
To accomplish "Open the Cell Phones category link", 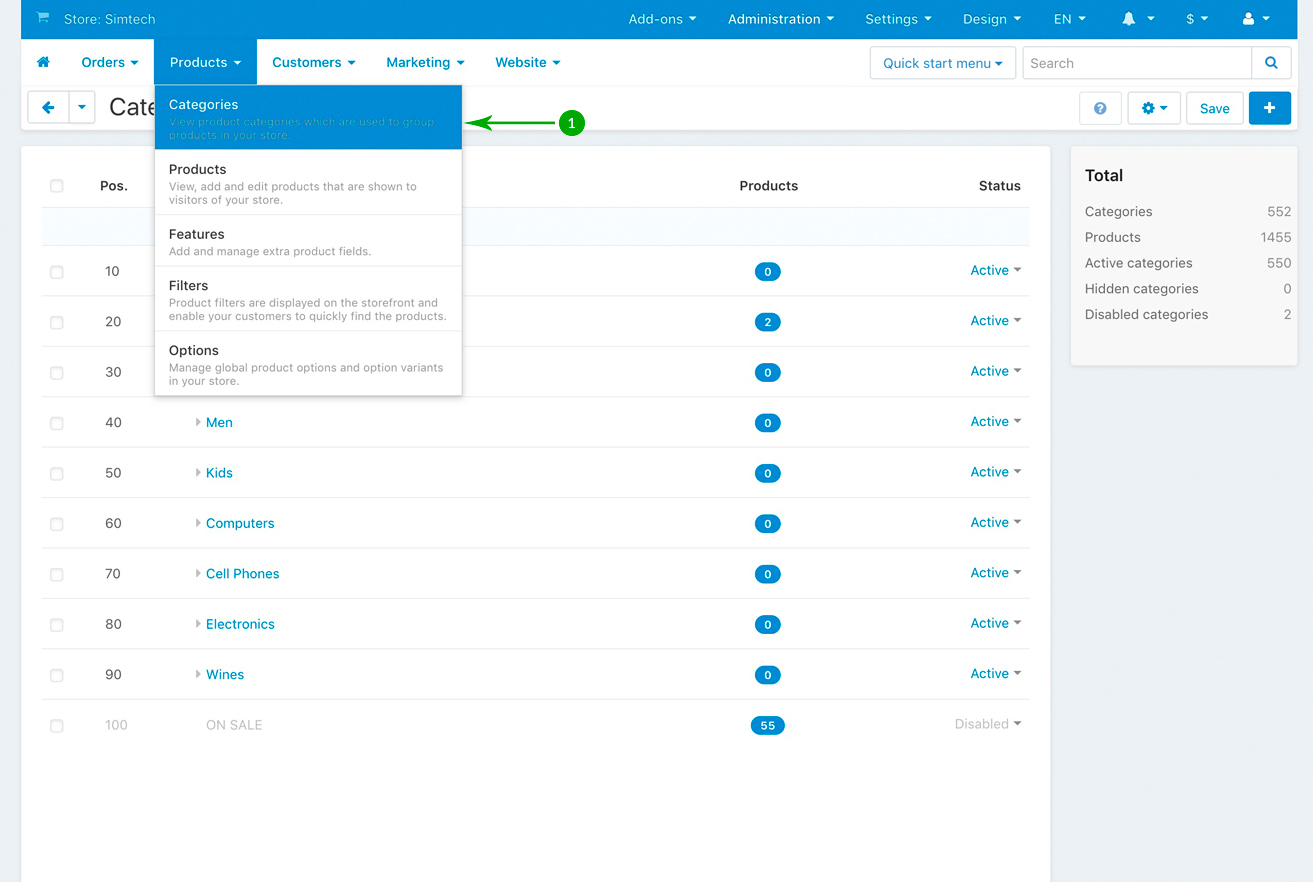I will [242, 574].
